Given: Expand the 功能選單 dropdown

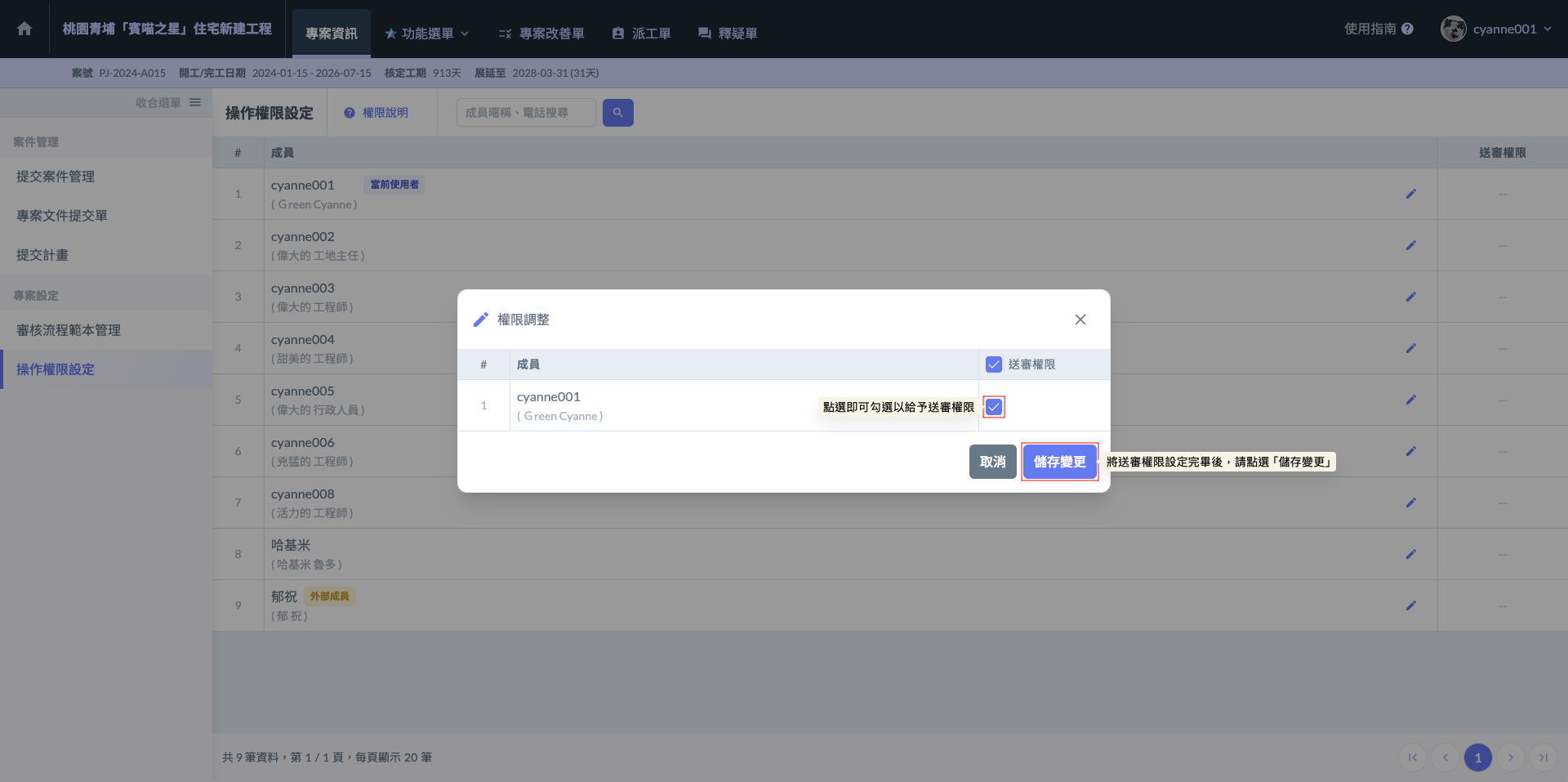Looking at the screenshot, I should point(427,34).
